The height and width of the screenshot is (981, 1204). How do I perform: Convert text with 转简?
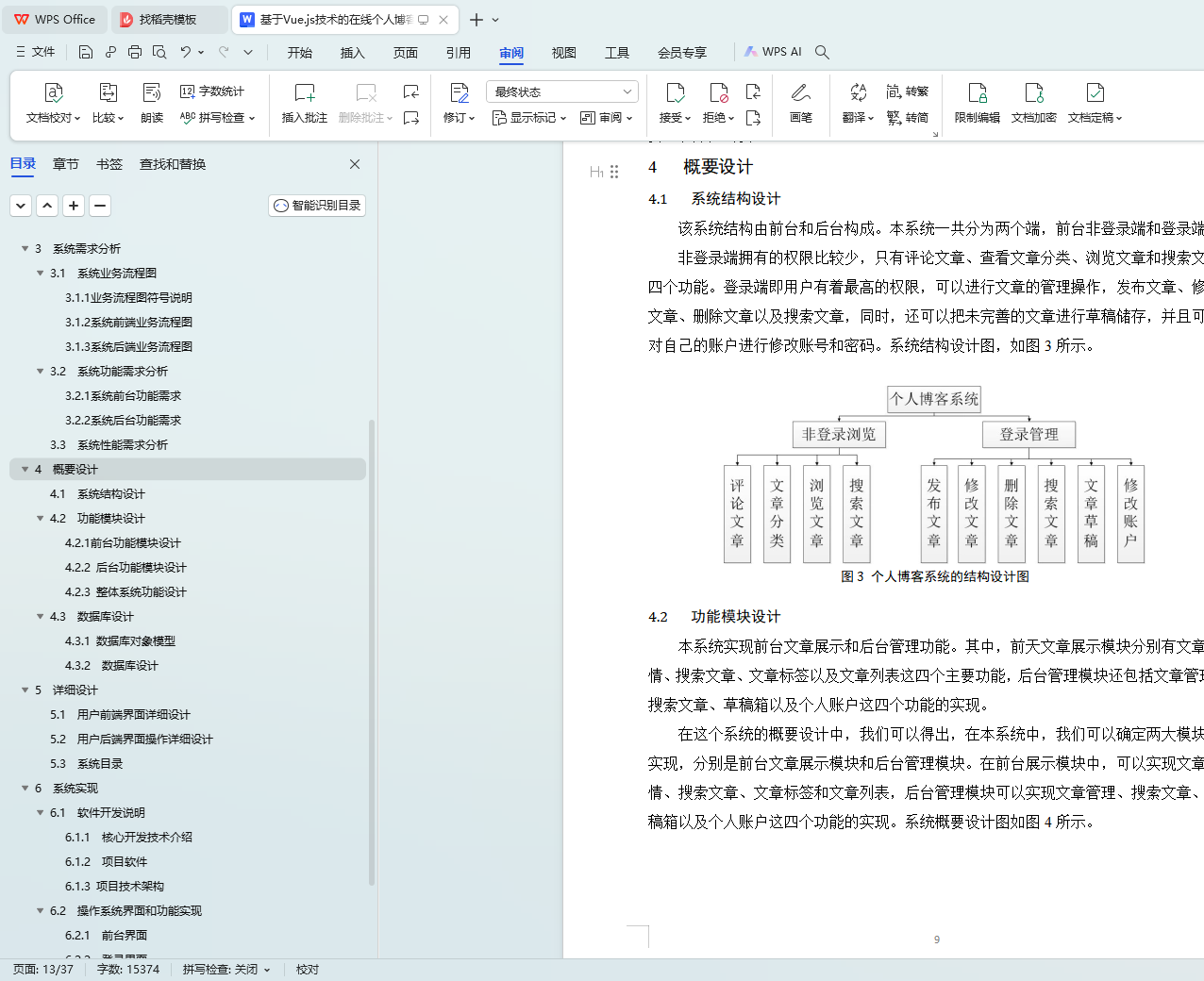tap(908, 118)
